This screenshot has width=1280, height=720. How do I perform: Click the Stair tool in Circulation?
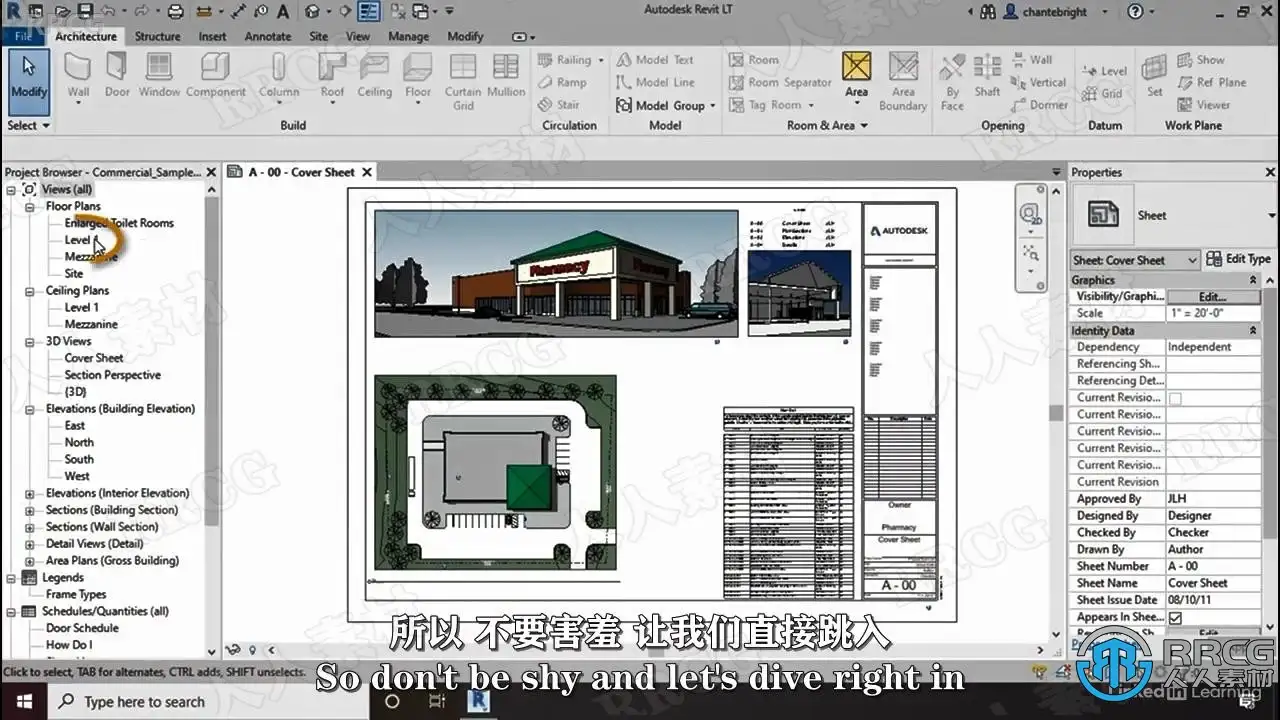coord(558,104)
